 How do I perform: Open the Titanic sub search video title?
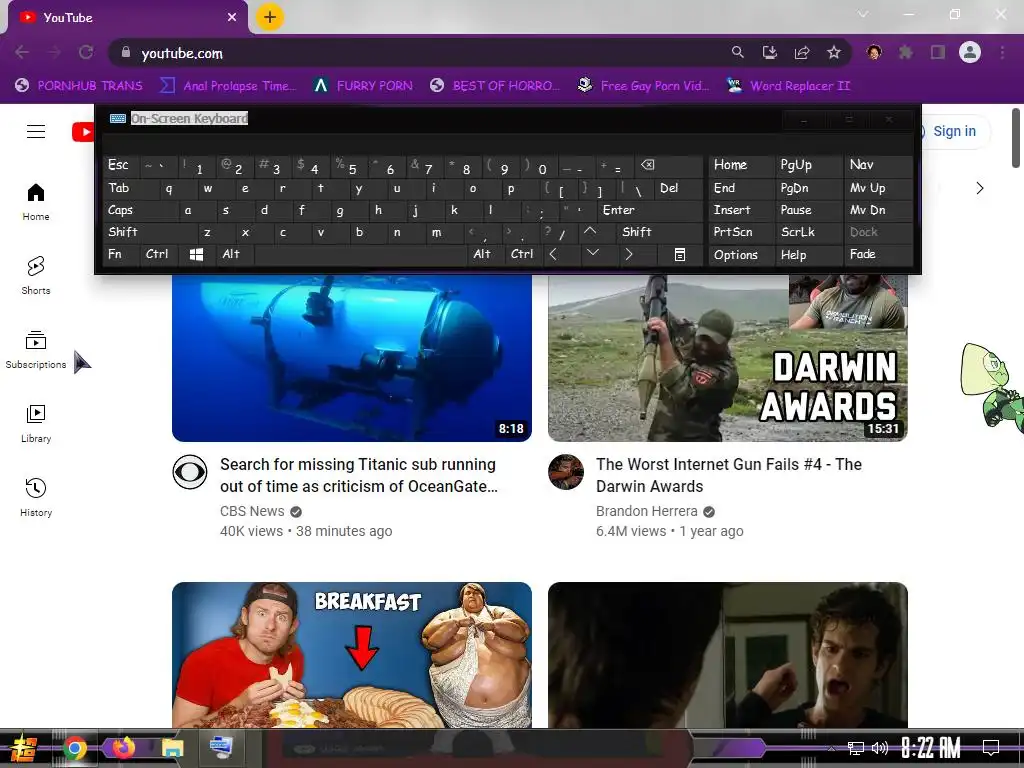click(359, 475)
